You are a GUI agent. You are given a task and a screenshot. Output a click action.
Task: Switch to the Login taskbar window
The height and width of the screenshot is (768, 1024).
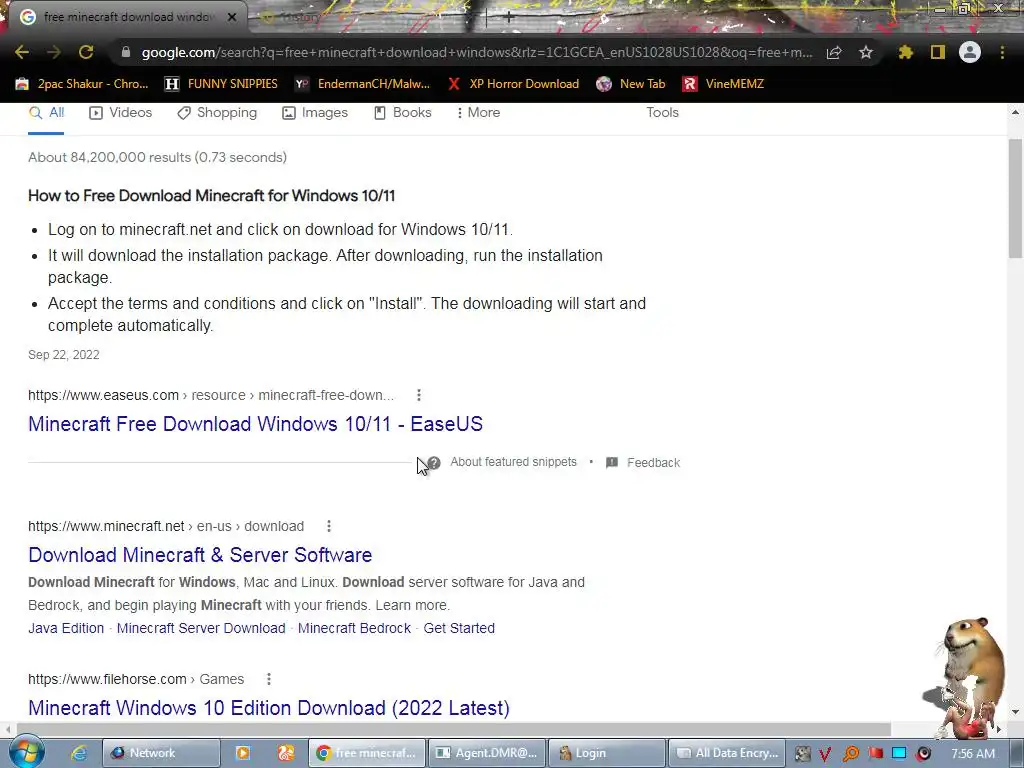[607, 753]
